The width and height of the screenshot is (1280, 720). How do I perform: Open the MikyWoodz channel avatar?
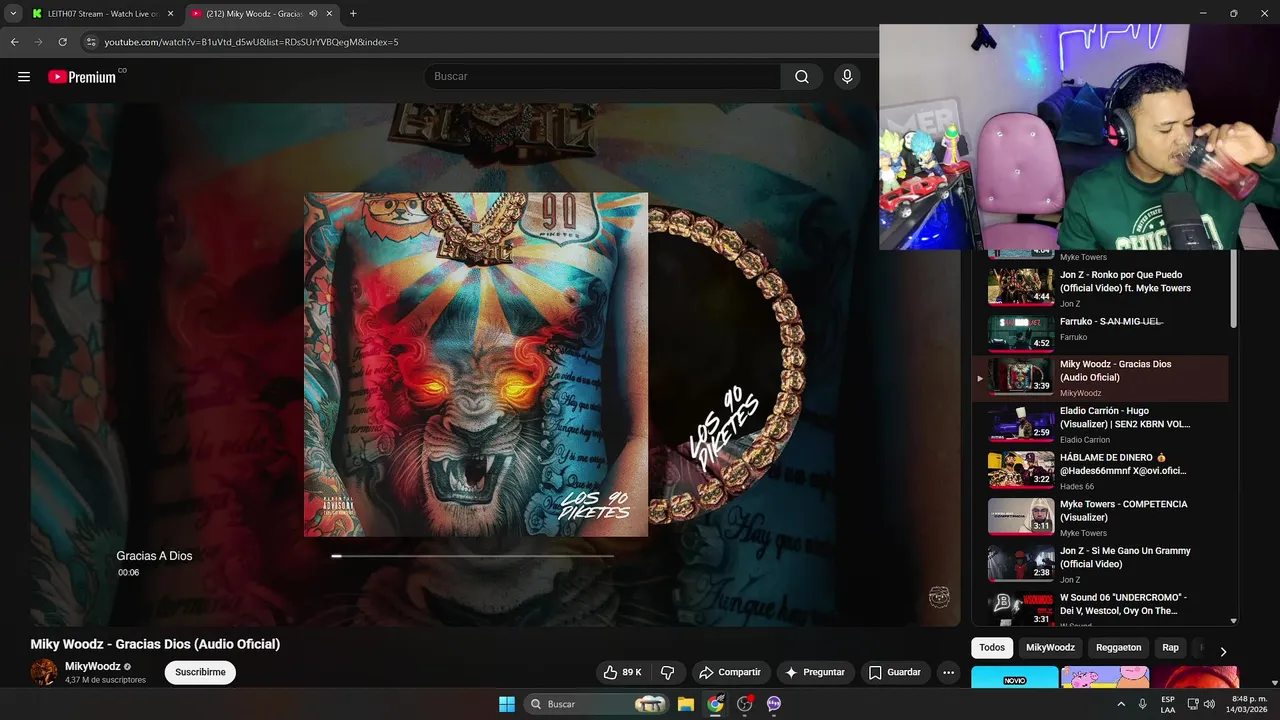(44, 672)
